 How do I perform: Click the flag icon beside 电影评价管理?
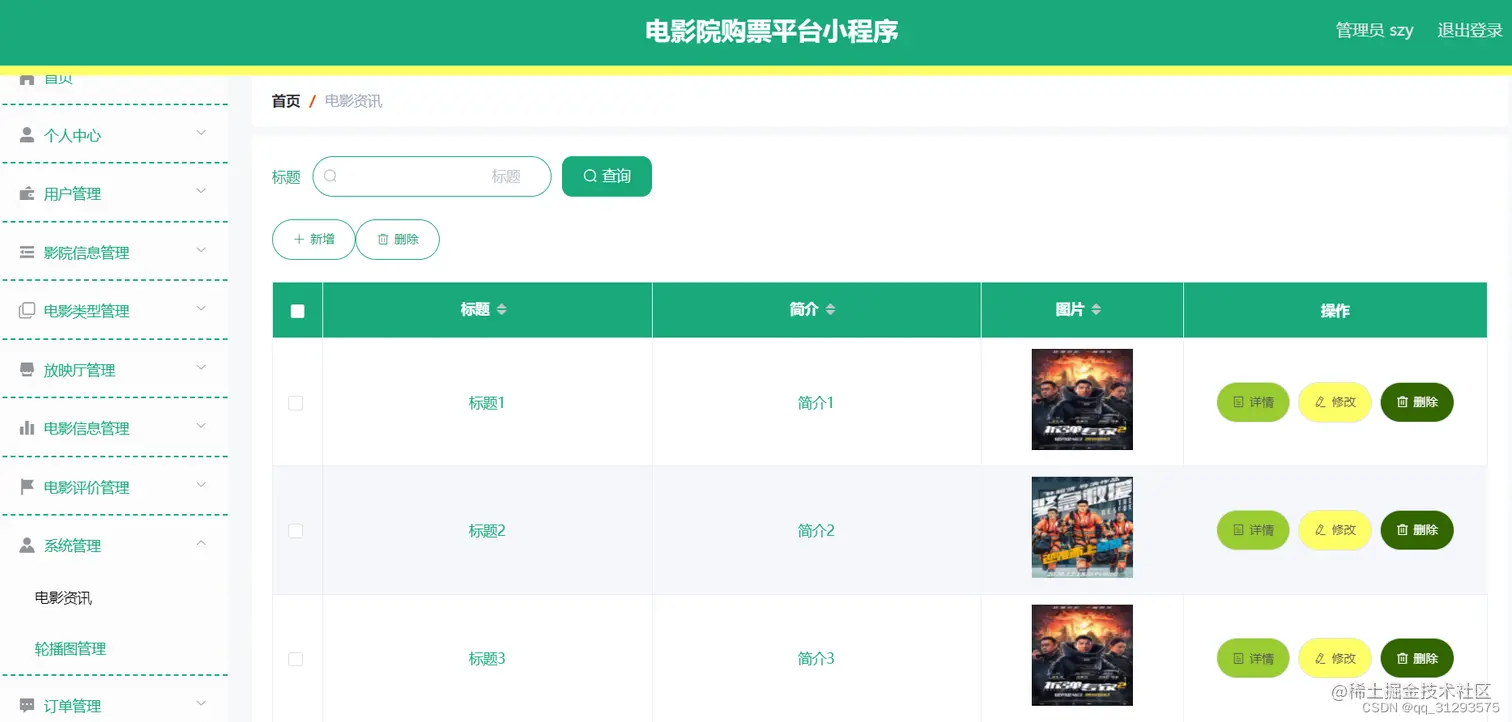tap(27, 487)
